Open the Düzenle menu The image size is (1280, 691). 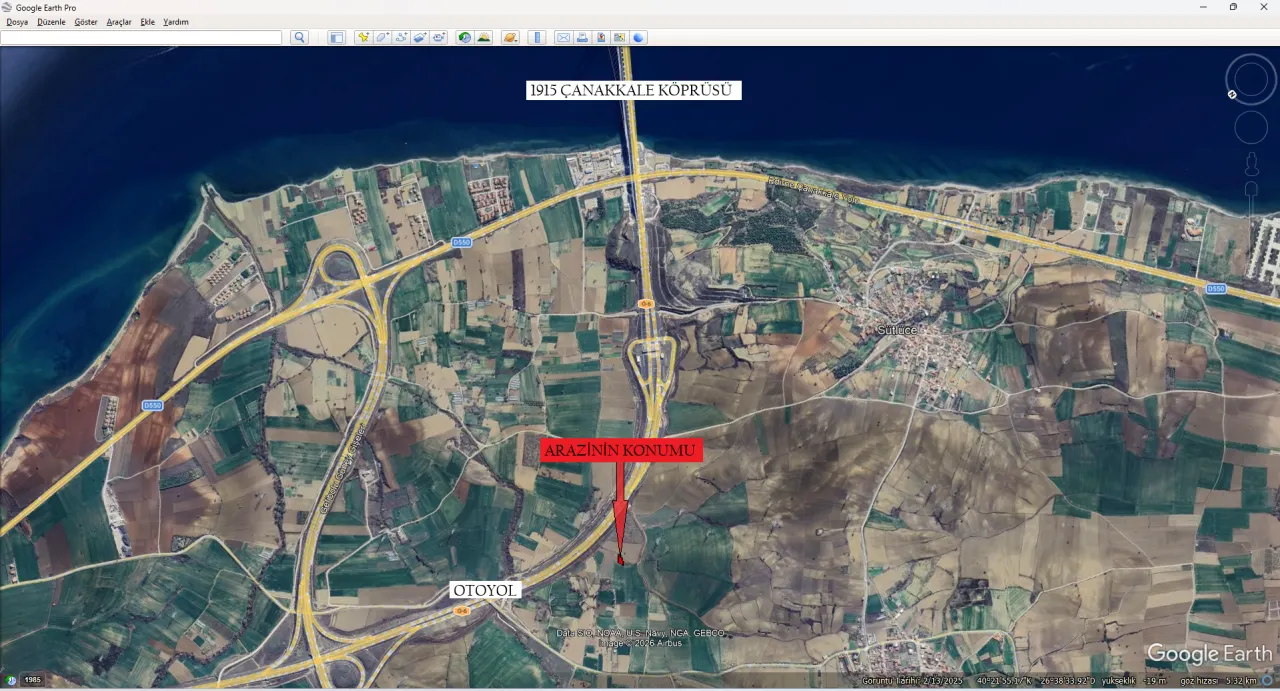click(x=51, y=22)
